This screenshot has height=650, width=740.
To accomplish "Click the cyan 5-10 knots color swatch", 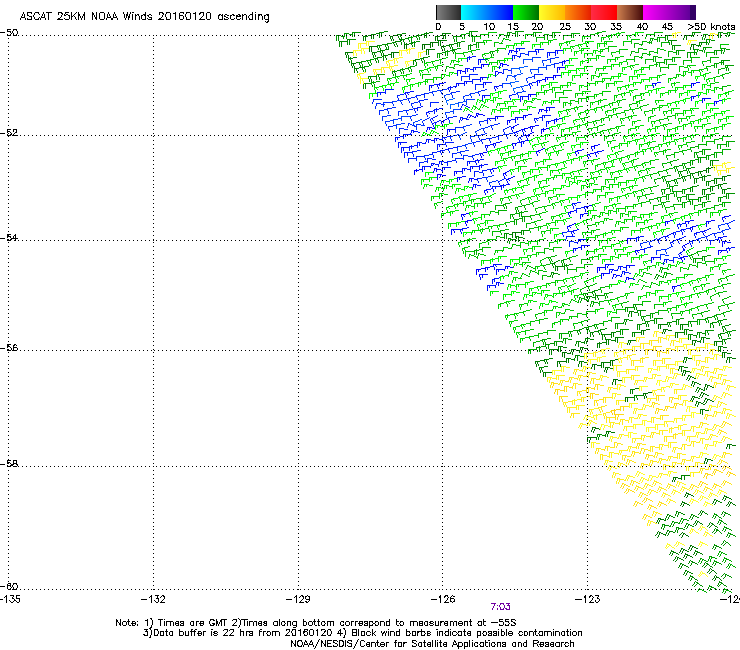I will pyautogui.click(x=474, y=12).
